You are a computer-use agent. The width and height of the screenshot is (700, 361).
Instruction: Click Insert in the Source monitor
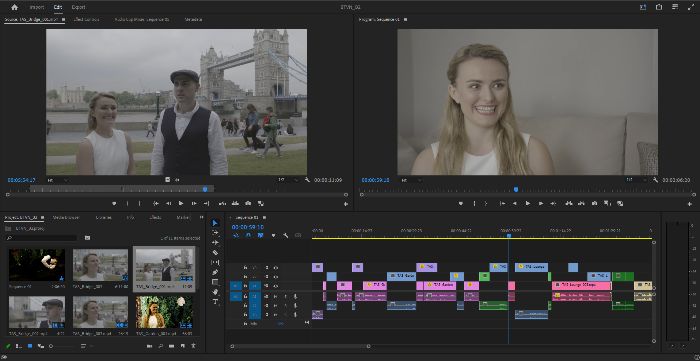pyautogui.click(x=222, y=203)
